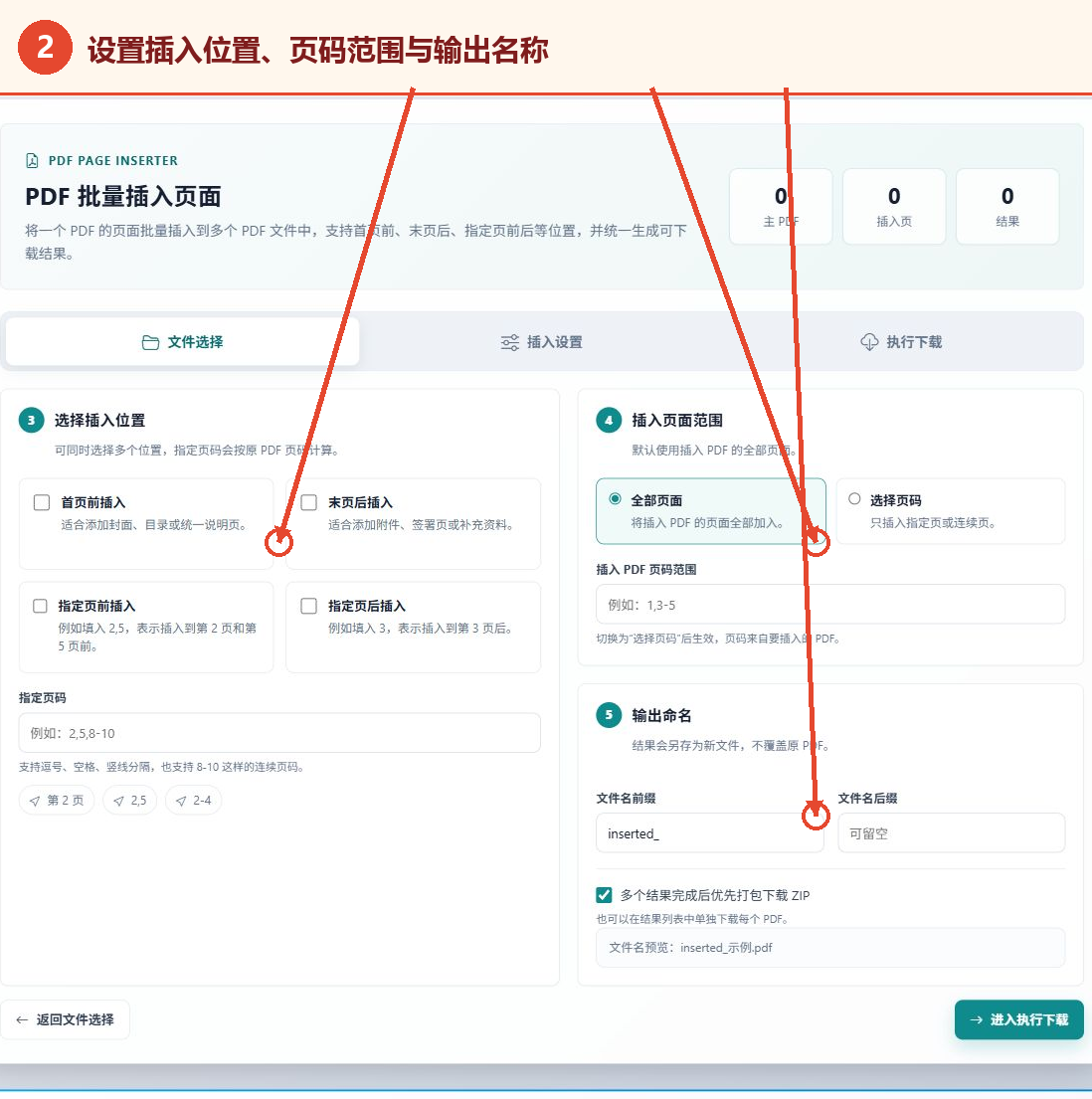
Task: Click the paper plane icon on 2-4 chip
Action: coord(182,801)
